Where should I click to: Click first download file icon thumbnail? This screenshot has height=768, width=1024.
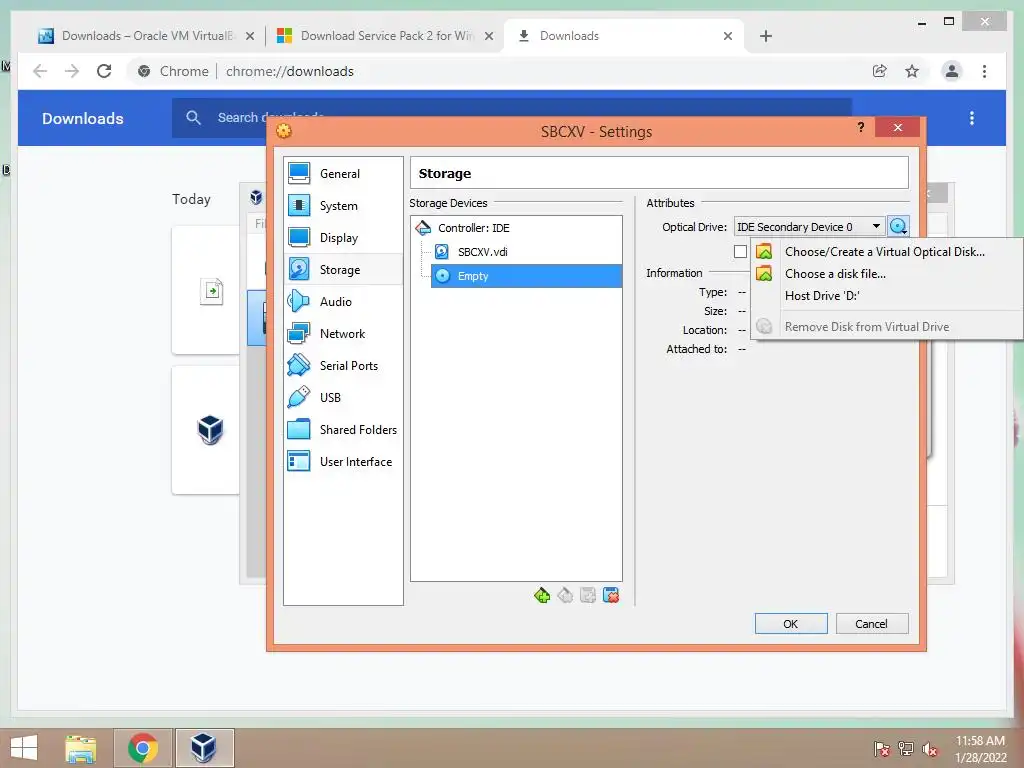point(212,291)
